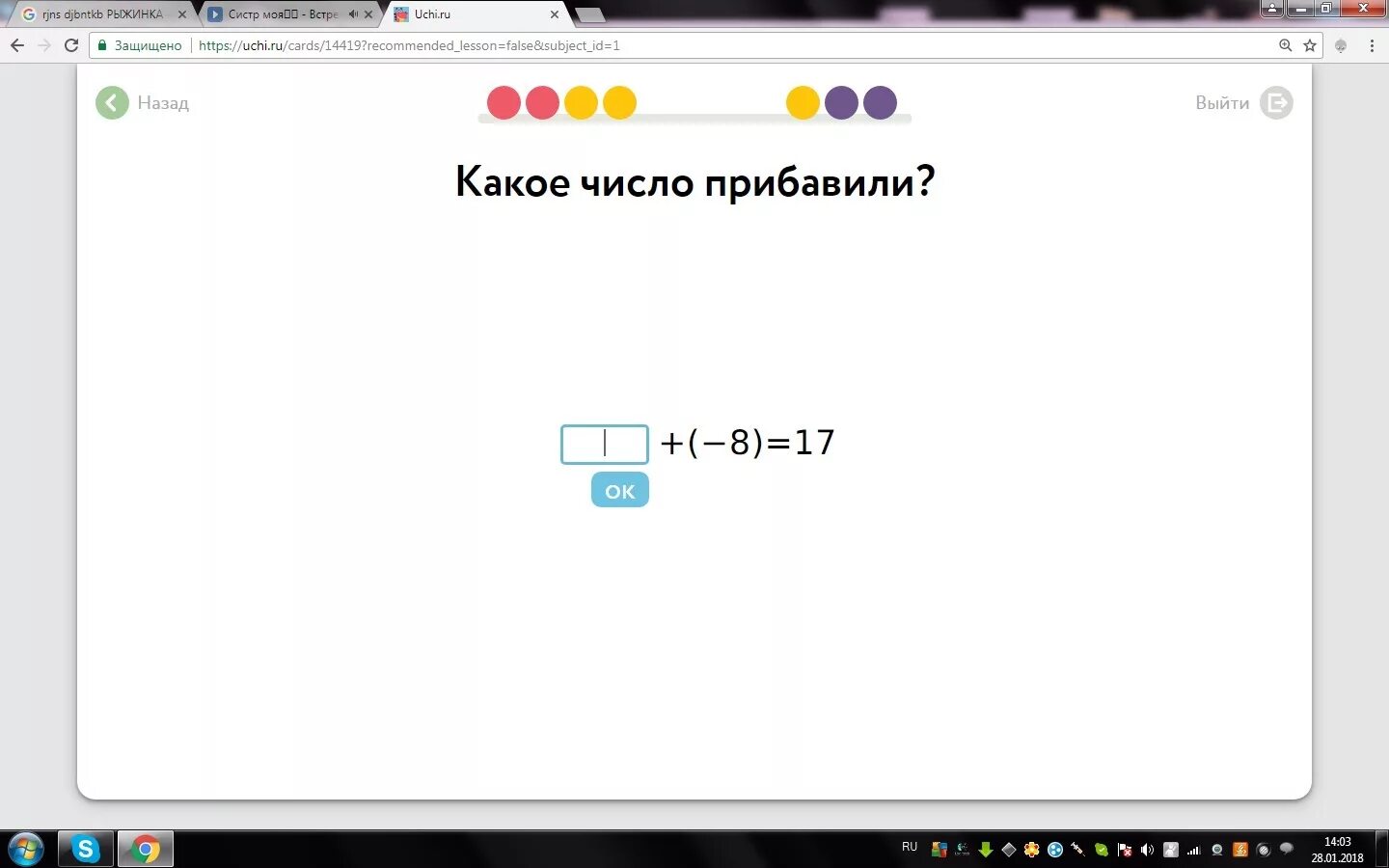Click the green Защищено lock indicator

140,45
